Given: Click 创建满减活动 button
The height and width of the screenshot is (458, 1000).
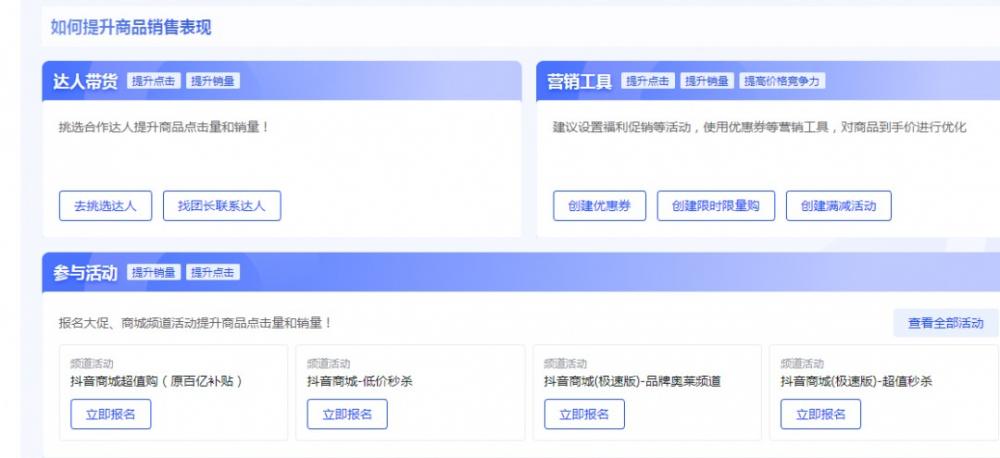Looking at the screenshot, I should pos(839,206).
